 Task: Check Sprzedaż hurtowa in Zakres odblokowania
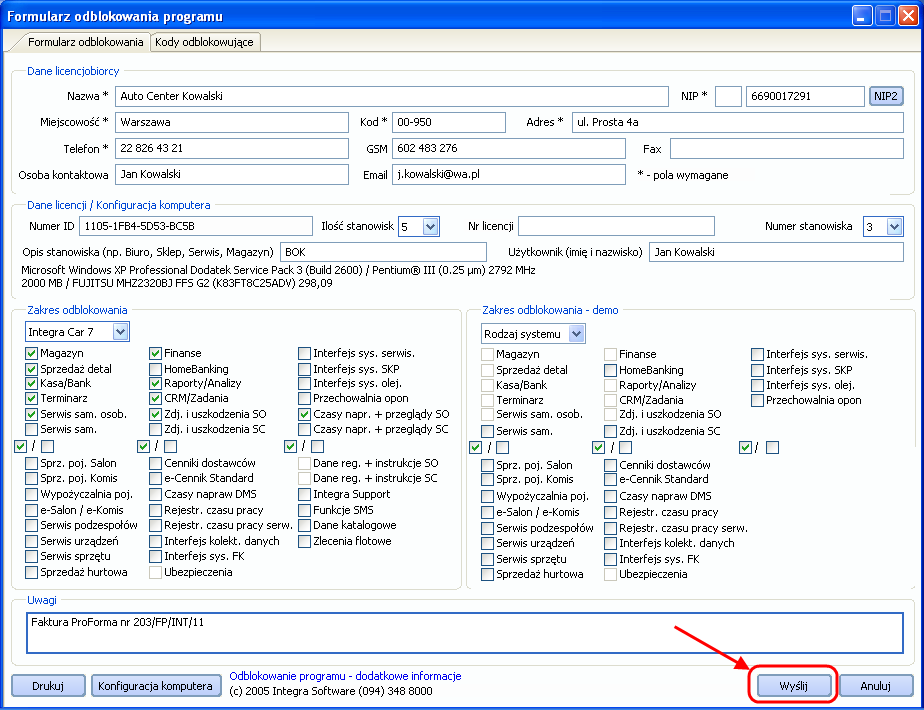32,572
